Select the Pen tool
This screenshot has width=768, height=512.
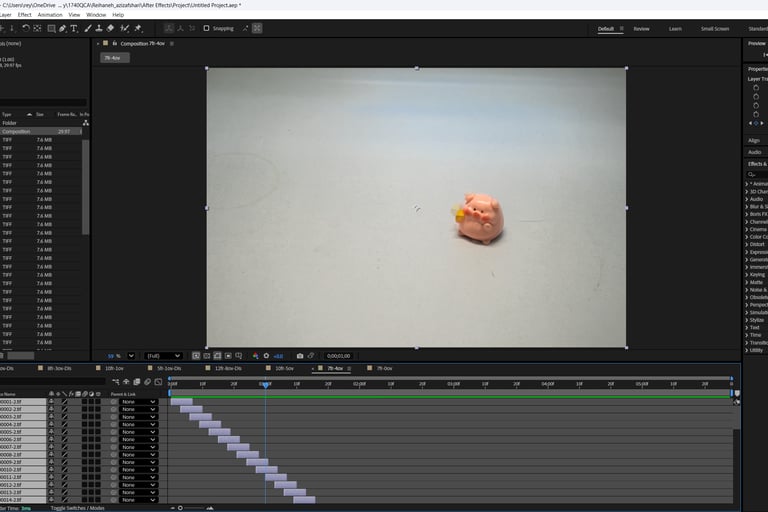(62, 28)
